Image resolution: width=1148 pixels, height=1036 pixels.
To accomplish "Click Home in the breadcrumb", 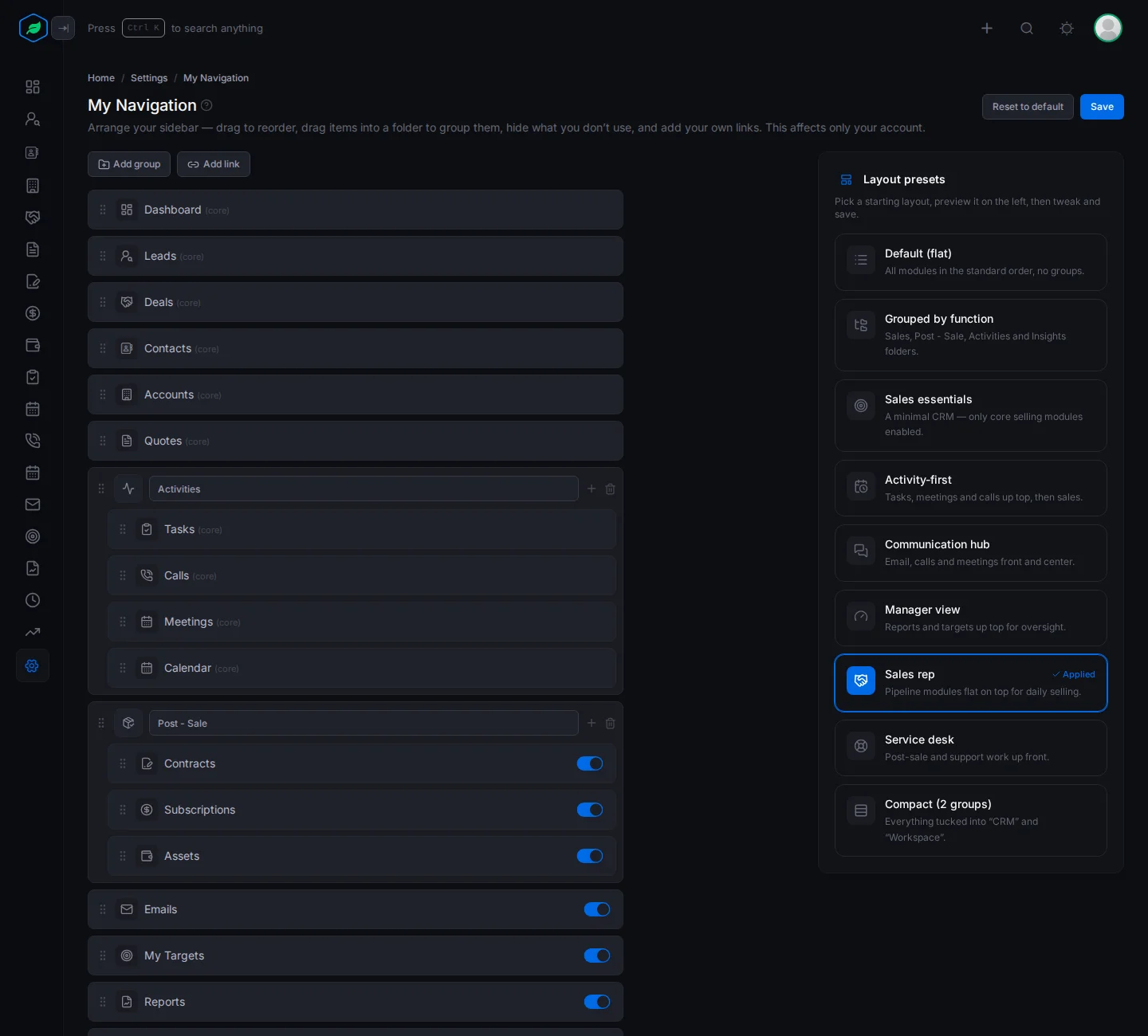I will pyautogui.click(x=101, y=78).
